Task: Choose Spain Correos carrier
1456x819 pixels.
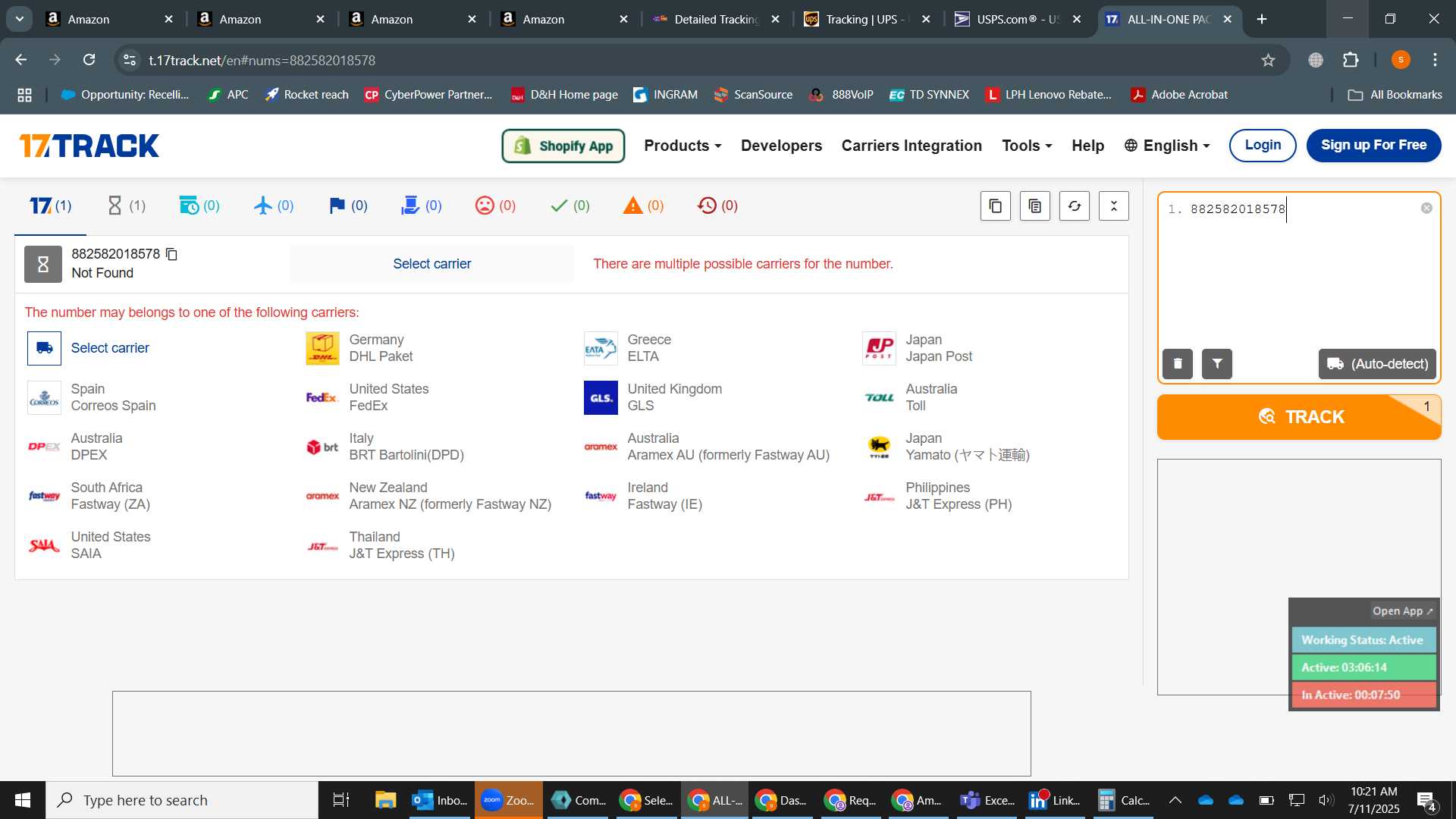Action: [x=92, y=397]
